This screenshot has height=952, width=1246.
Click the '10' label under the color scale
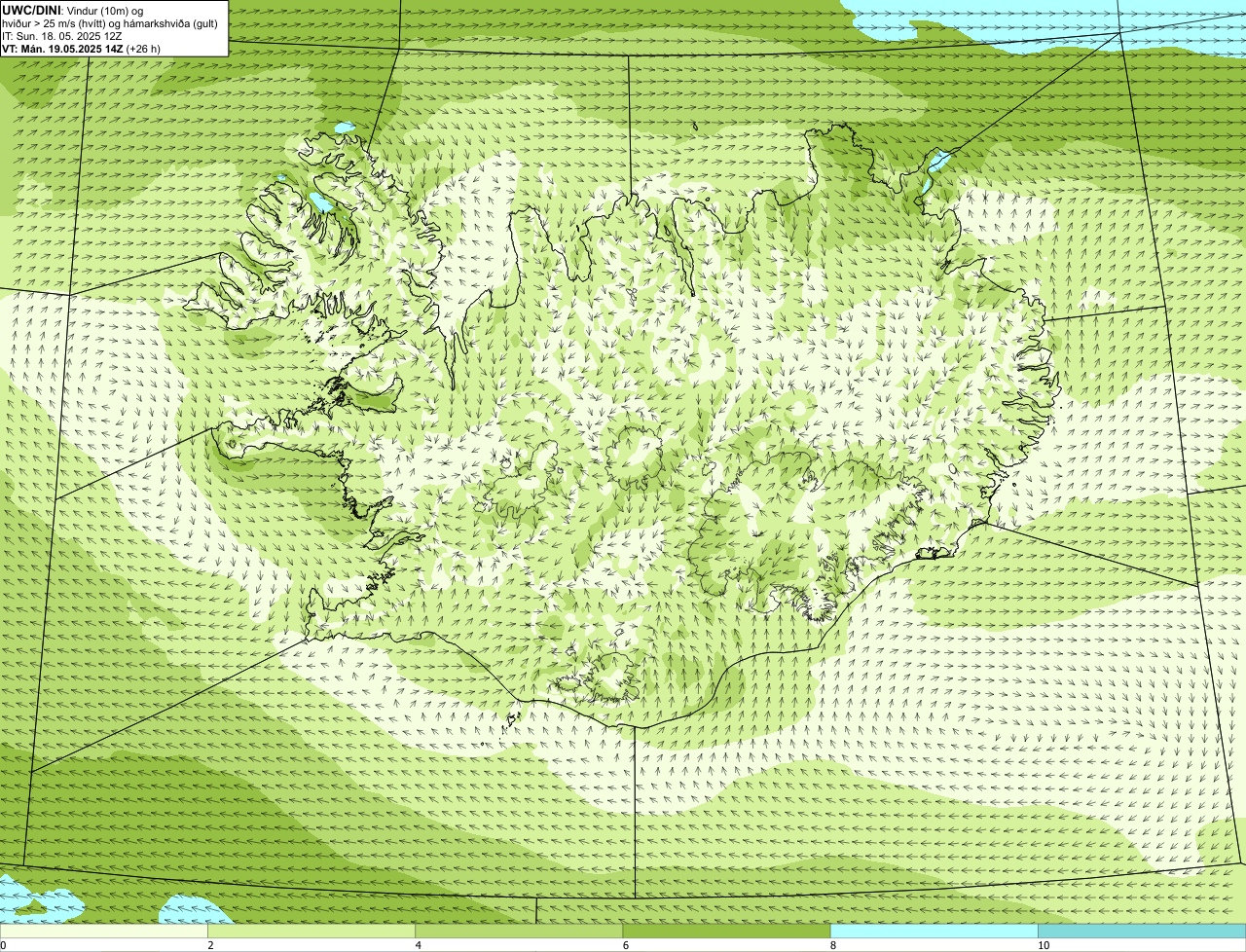1044,945
